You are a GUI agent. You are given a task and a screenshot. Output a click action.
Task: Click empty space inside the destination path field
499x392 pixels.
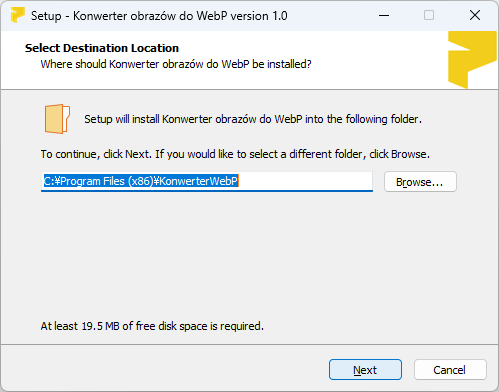click(305, 181)
